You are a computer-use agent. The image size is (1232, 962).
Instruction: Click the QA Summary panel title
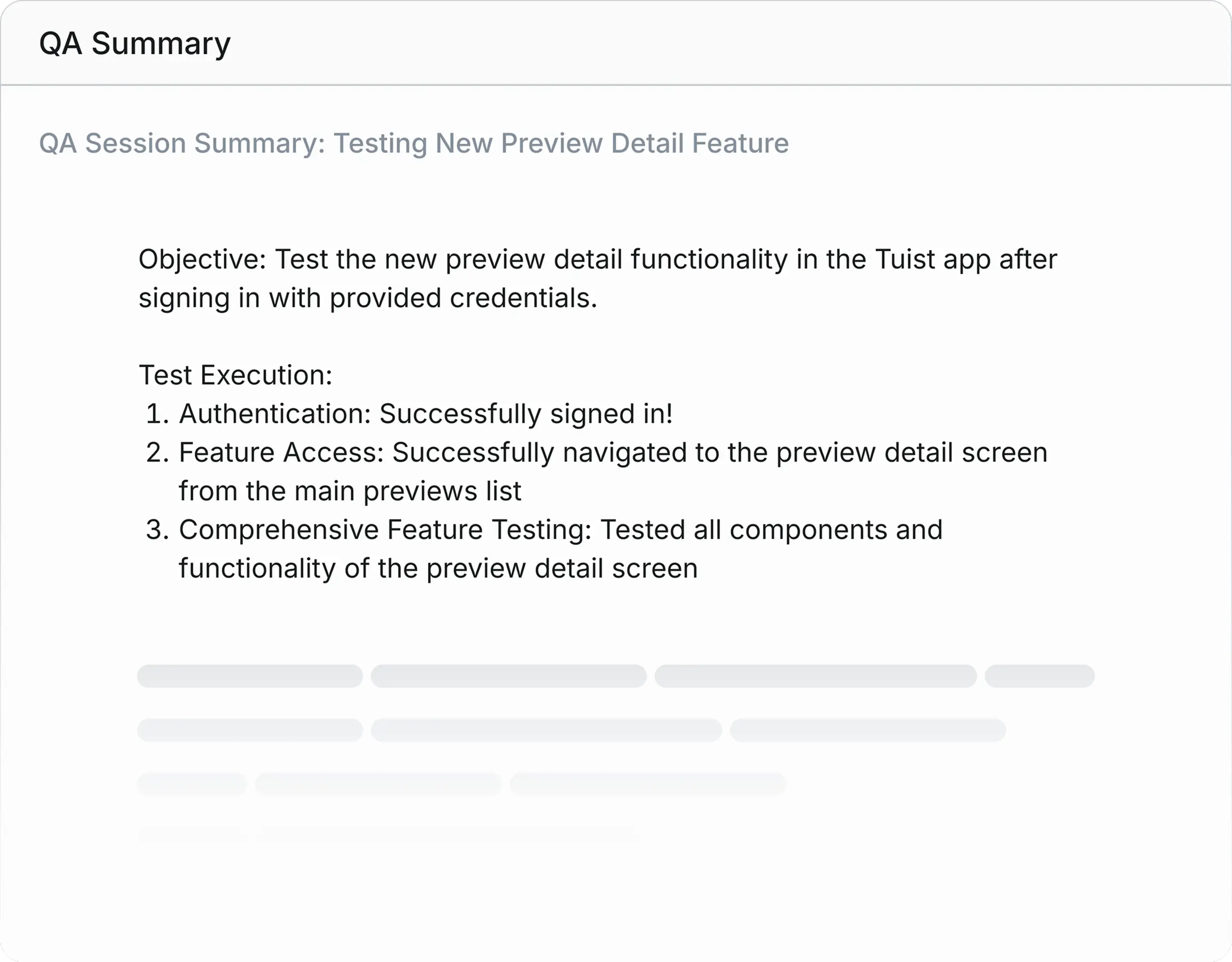(135, 43)
